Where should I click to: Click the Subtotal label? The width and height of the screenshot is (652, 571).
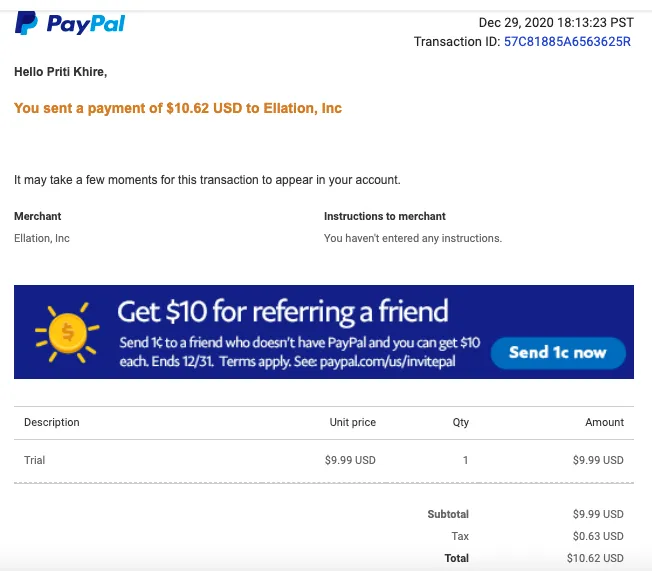click(x=448, y=514)
